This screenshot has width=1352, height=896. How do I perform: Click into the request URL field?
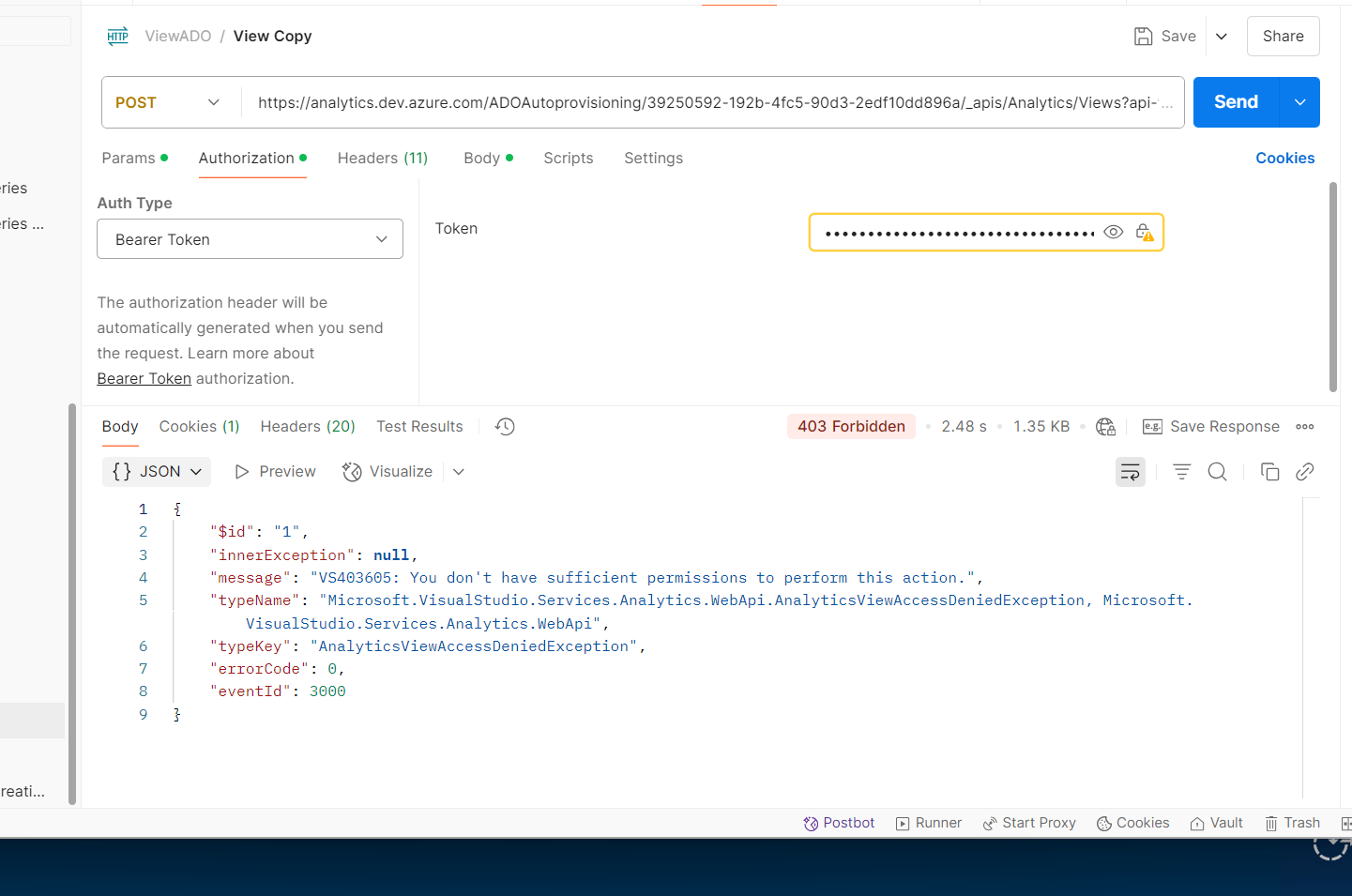[714, 102]
